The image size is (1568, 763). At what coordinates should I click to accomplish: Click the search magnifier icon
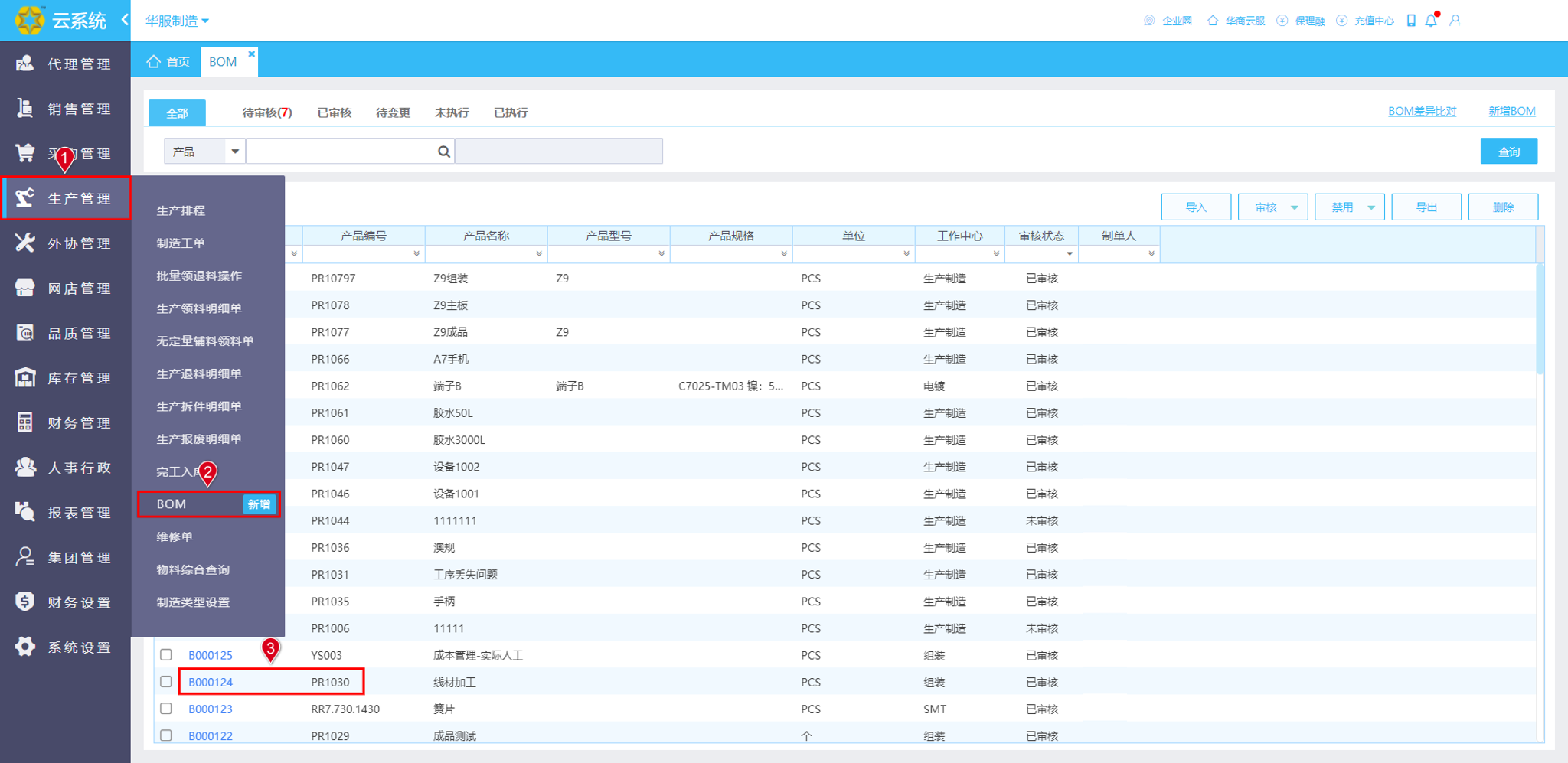click(x=443, y=152)
